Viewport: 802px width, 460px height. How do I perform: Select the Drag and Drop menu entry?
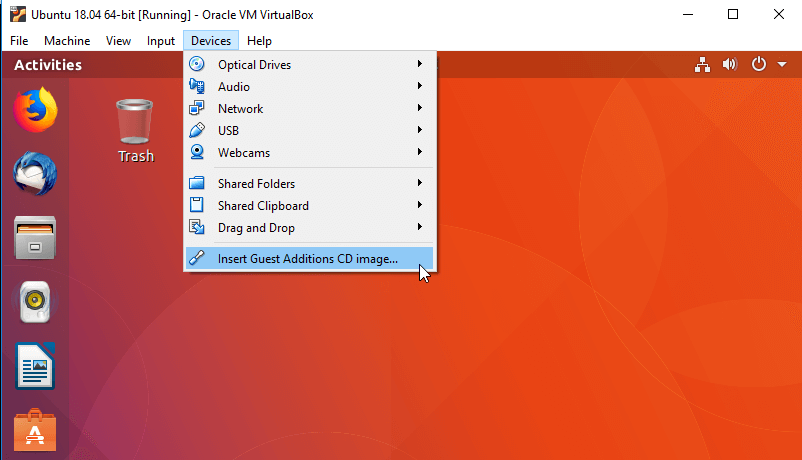309,227
